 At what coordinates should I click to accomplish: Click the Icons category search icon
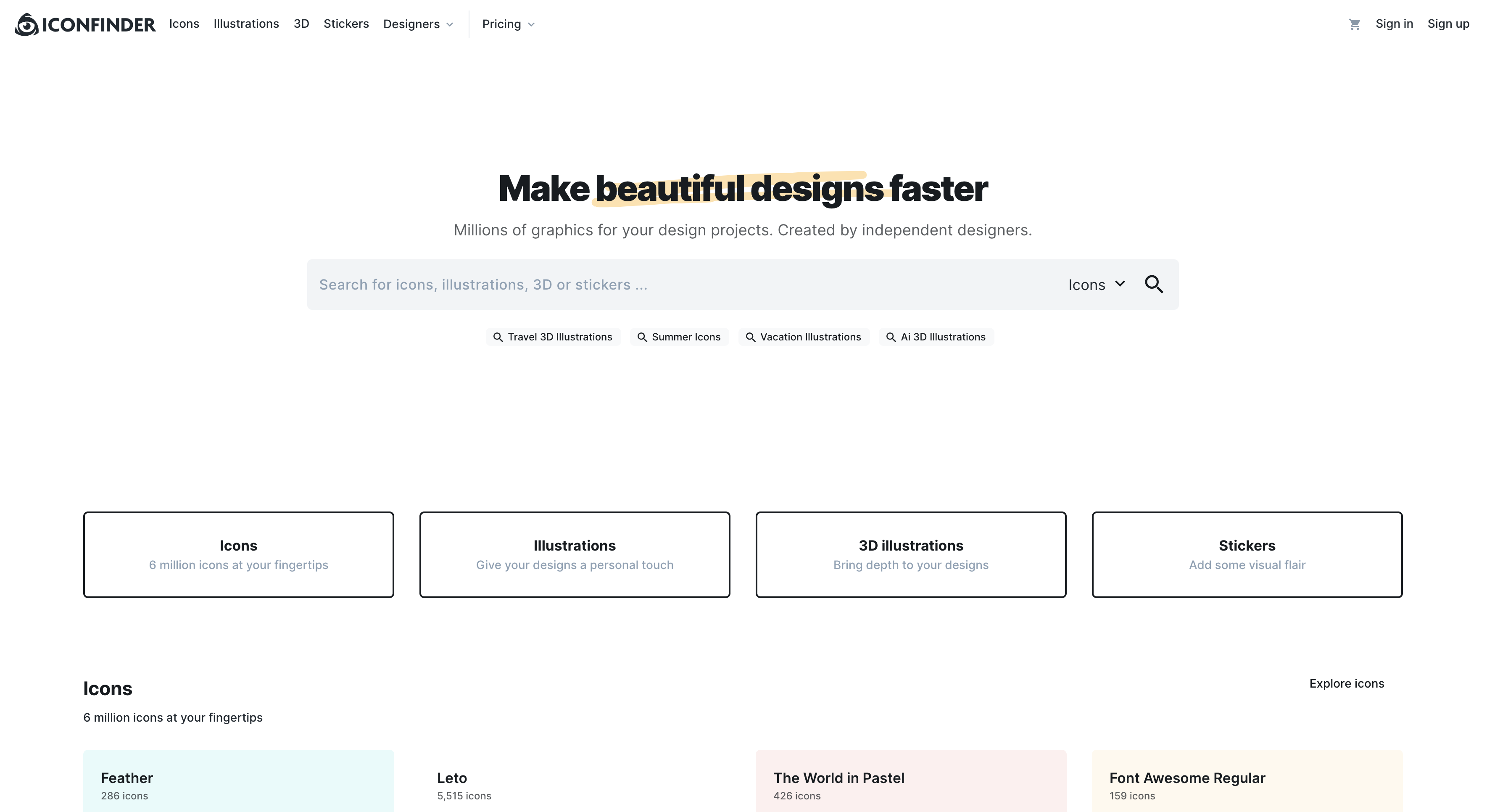tap(1153, 284)
